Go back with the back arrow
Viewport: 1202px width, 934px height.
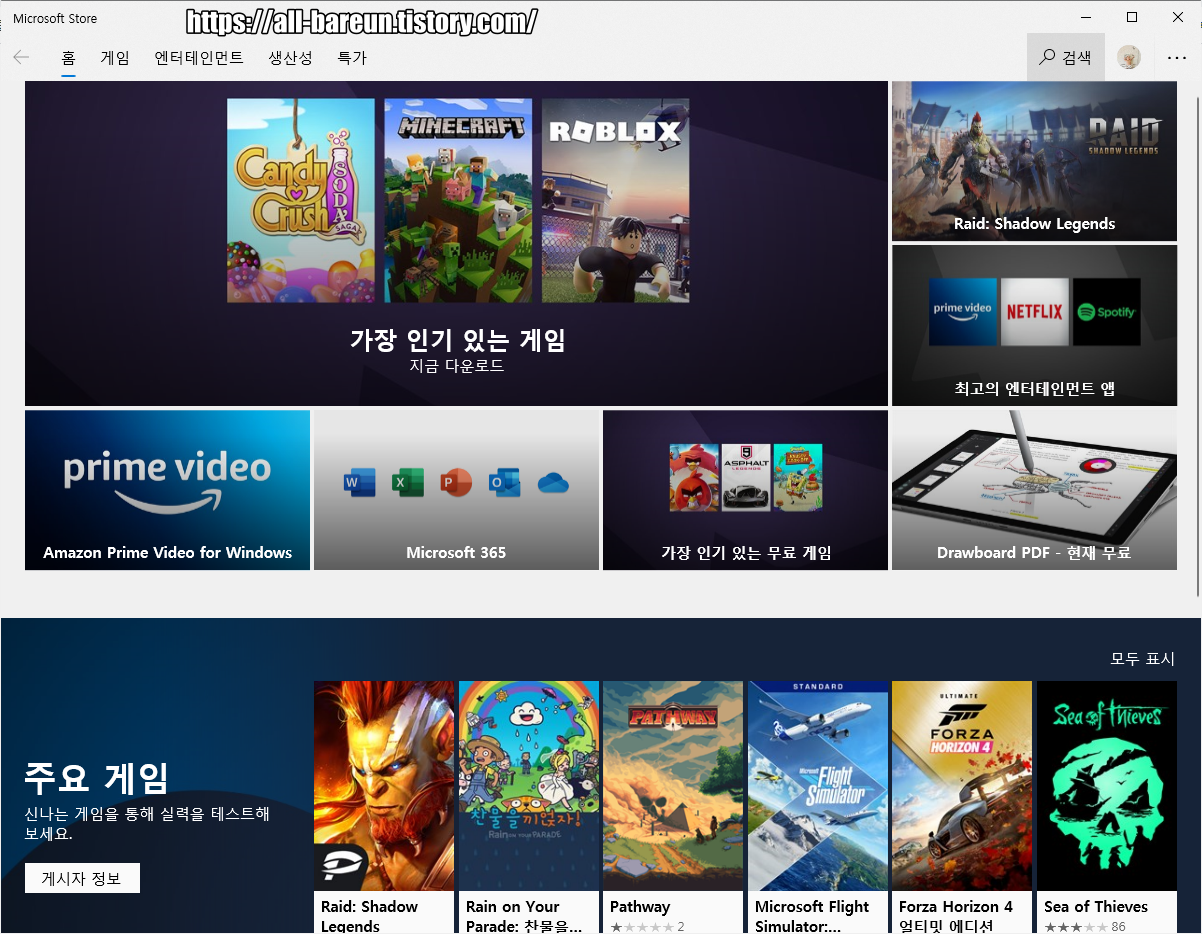coord(21,58)
